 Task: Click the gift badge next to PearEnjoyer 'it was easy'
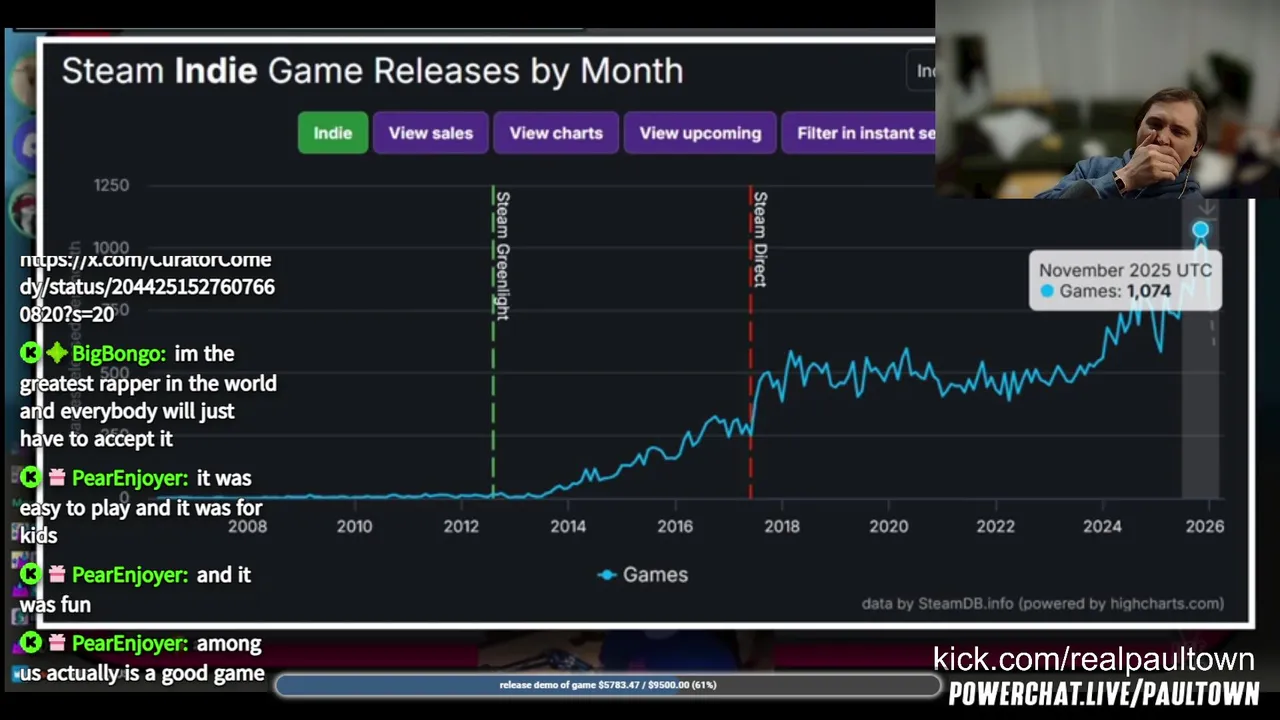tap(57, 478)
